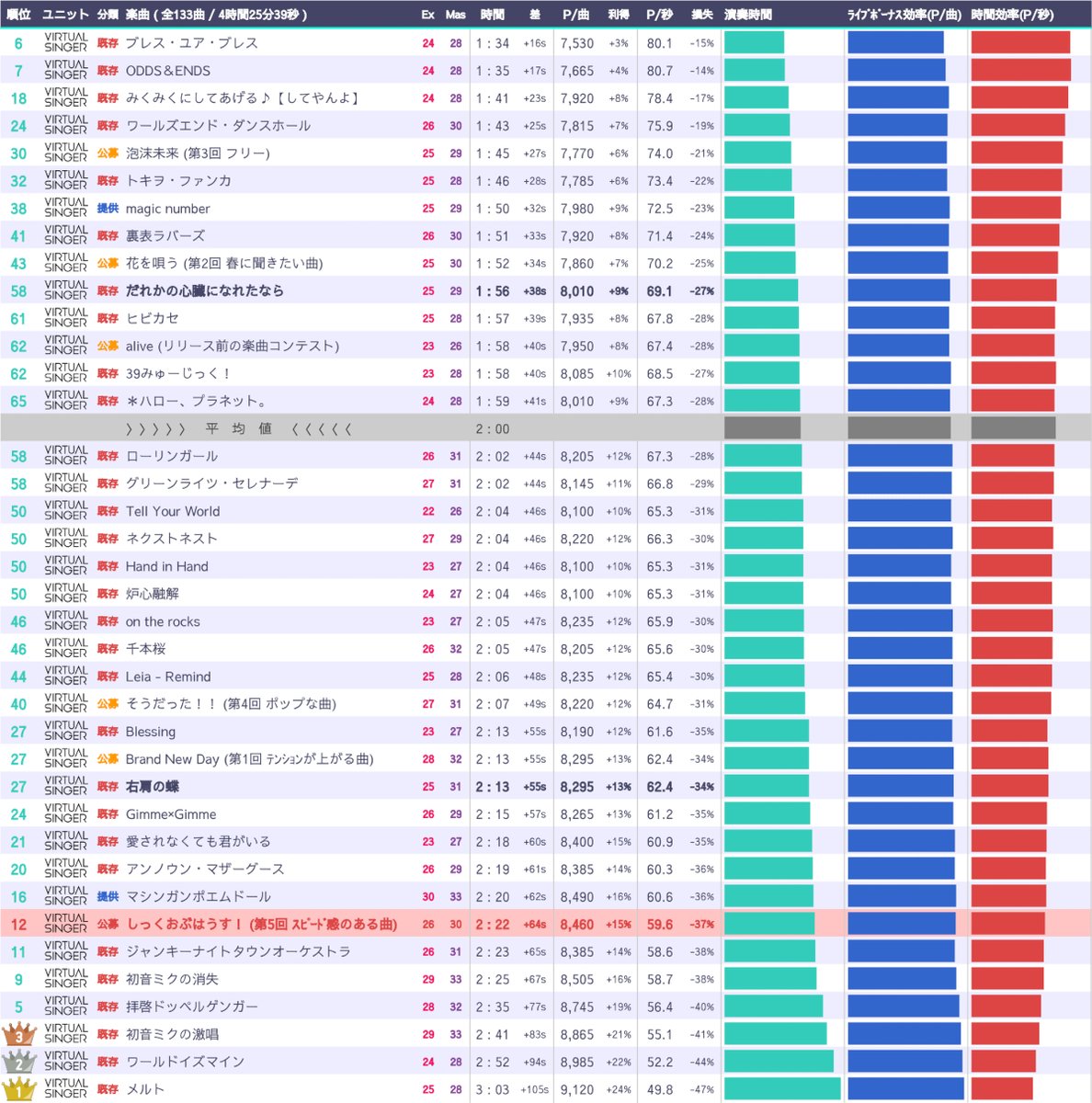
Task: Click the VIRTUAL SINGER logo in Blessing row
Action: click(66, 732)
